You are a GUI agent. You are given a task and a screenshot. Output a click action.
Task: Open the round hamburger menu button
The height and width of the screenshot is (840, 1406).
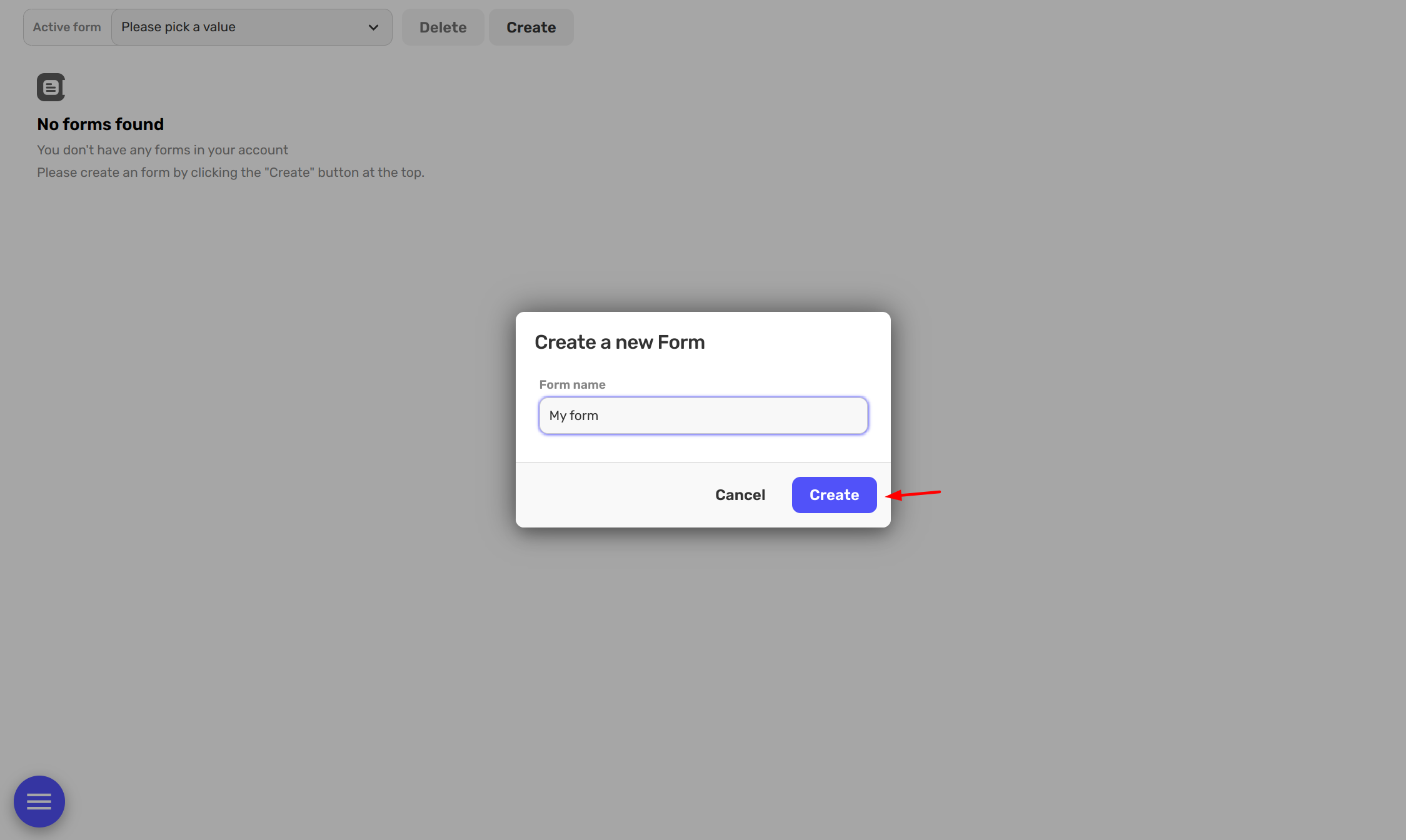click(x=39, y=801)
